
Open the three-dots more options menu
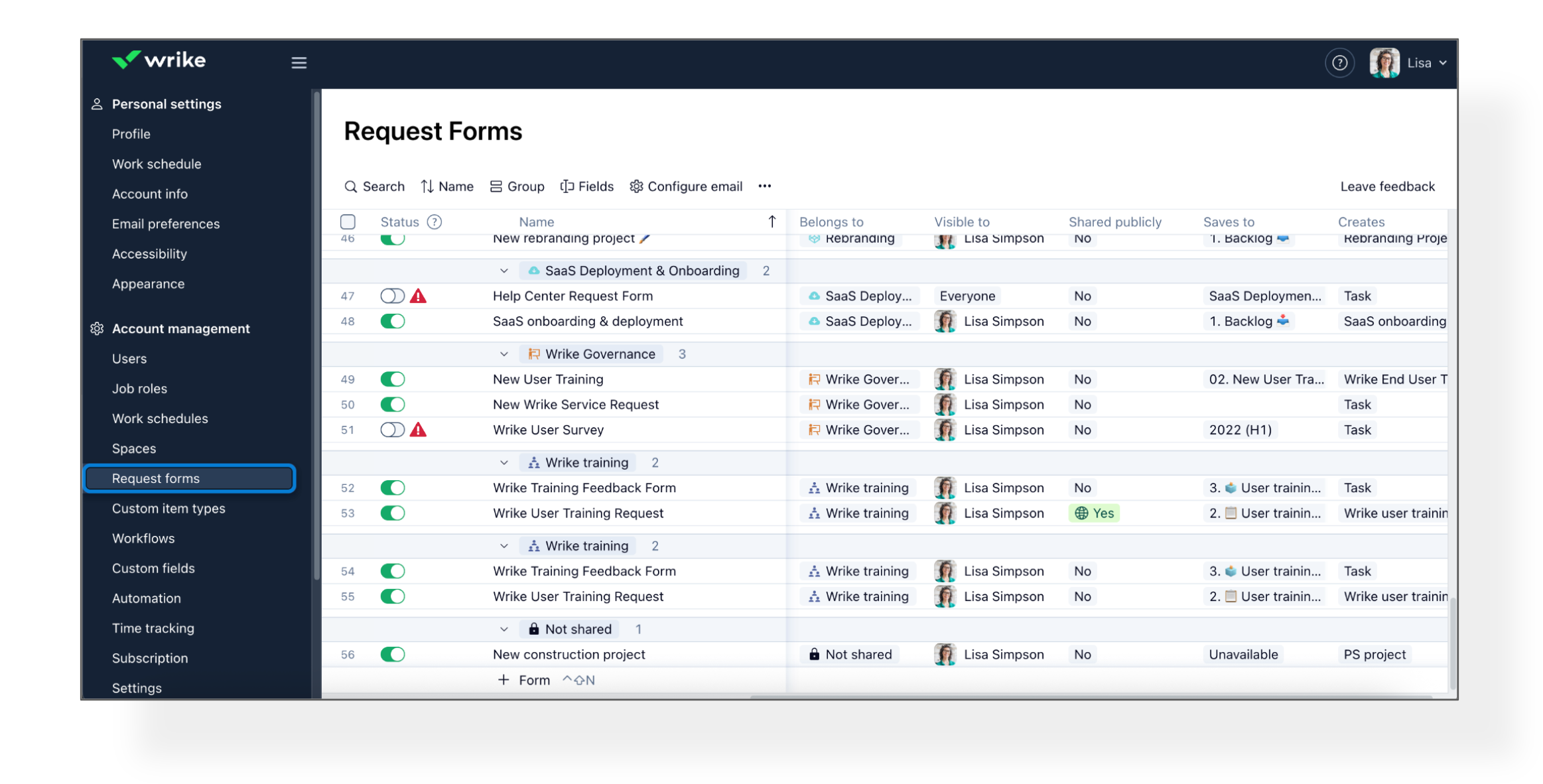pos(764,186)
